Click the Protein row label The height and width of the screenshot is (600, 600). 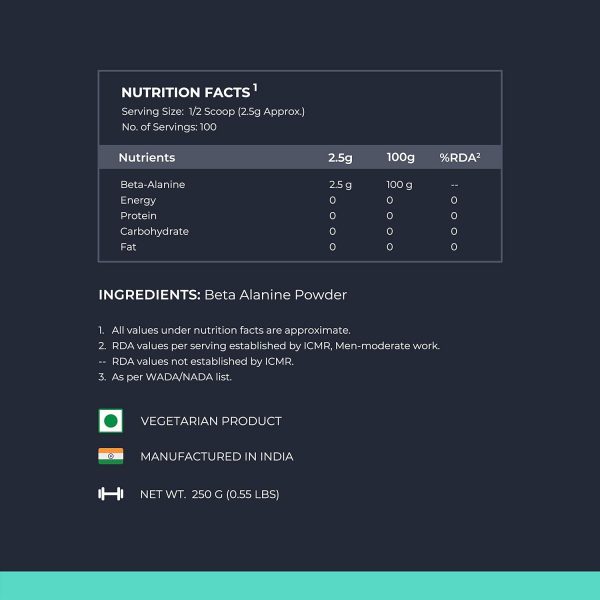pos(138,216)
